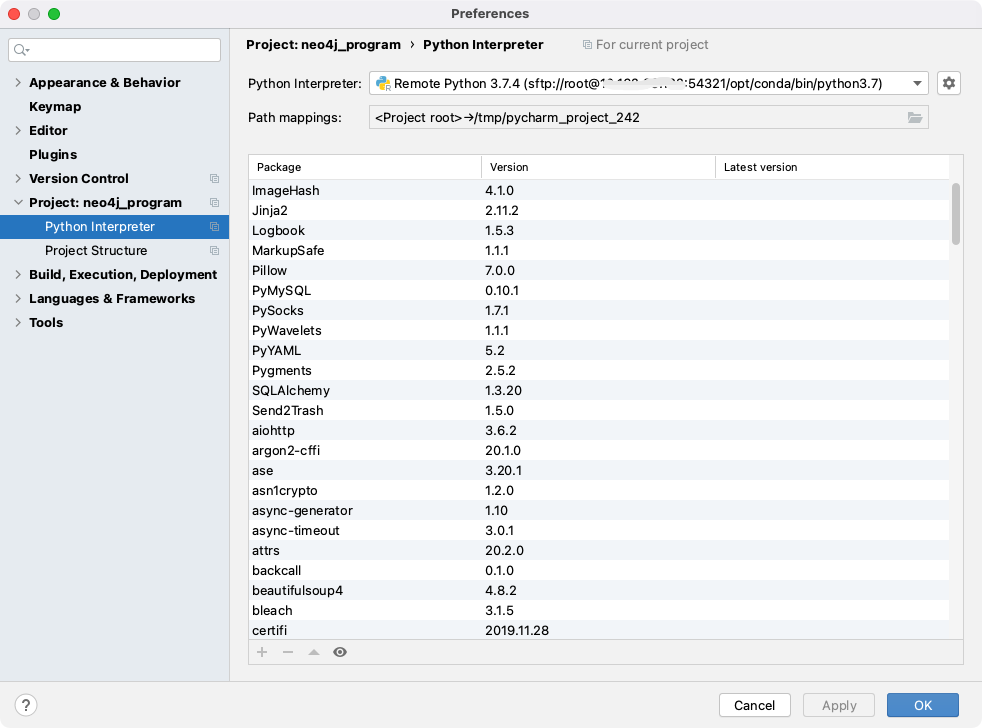The image size is (982, 728).
Task: Expand the Tools section
Action: coord(18,323)
